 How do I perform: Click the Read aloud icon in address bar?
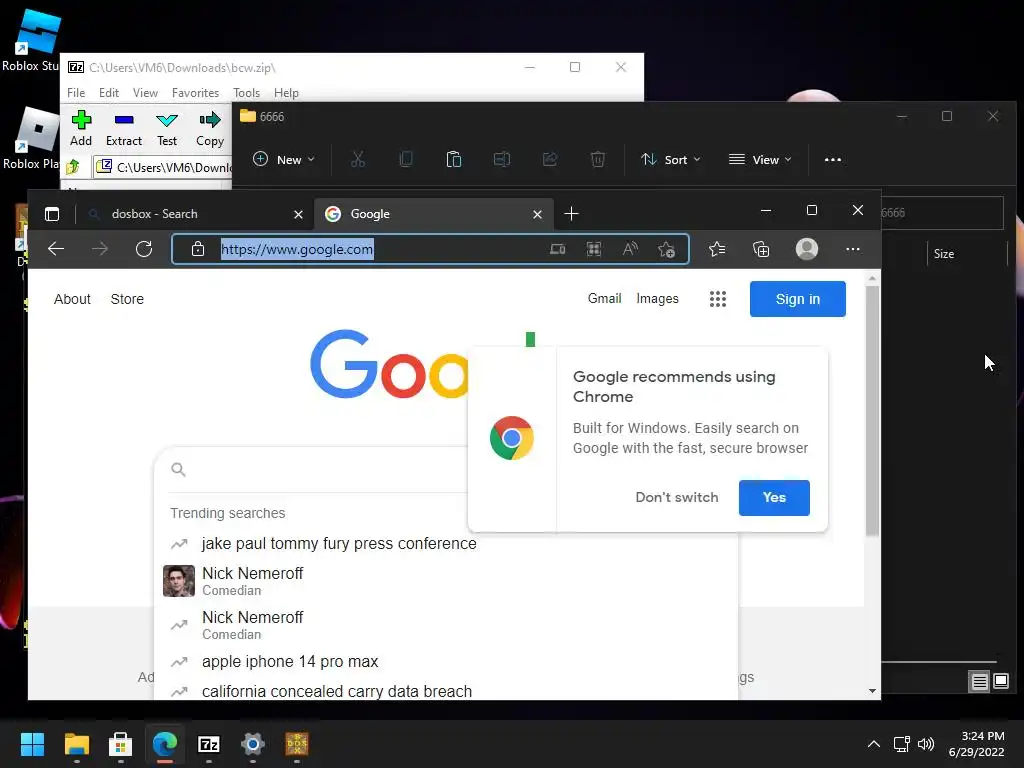click(x=630, y=249)
